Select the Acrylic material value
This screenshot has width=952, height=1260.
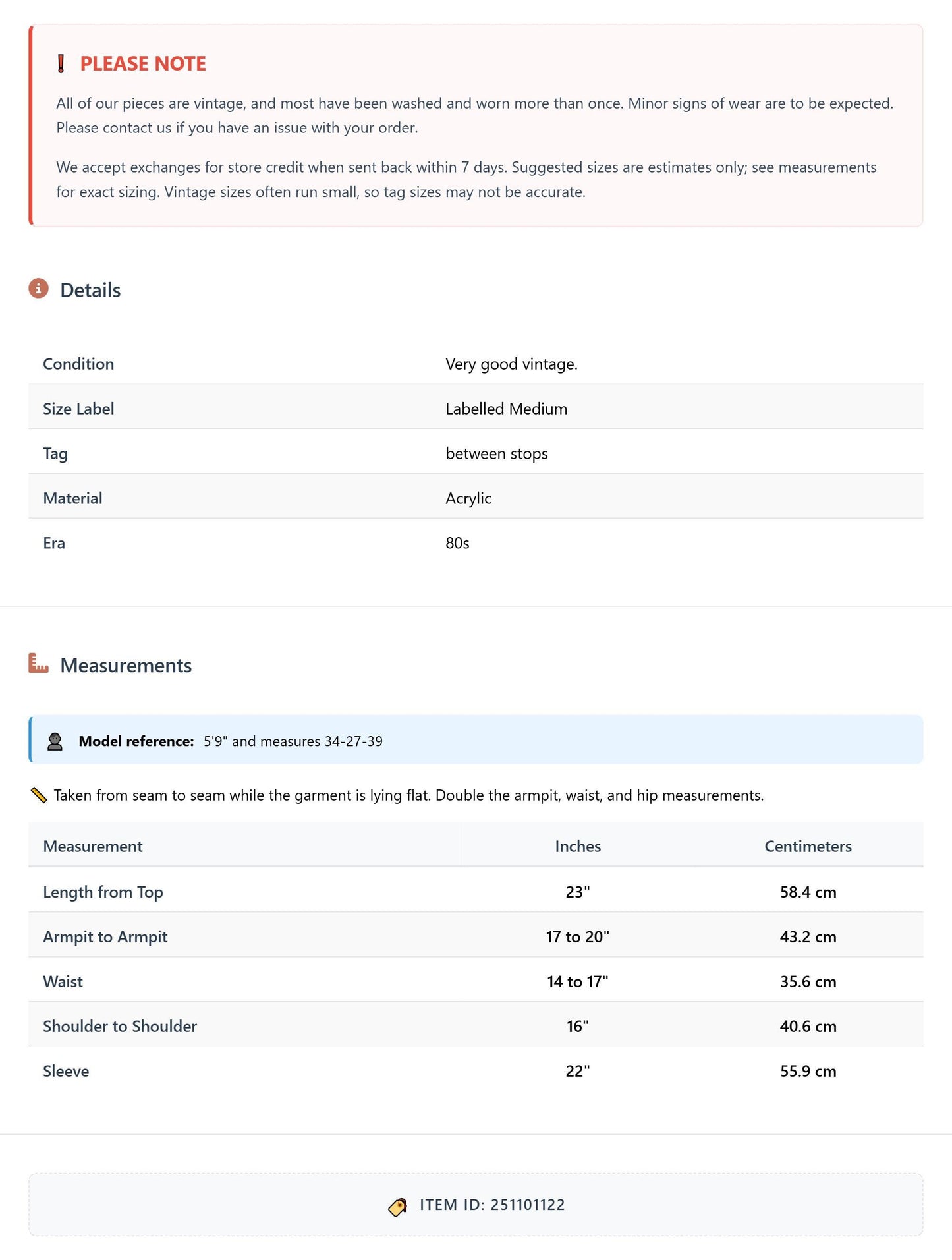tap(468, 499)
